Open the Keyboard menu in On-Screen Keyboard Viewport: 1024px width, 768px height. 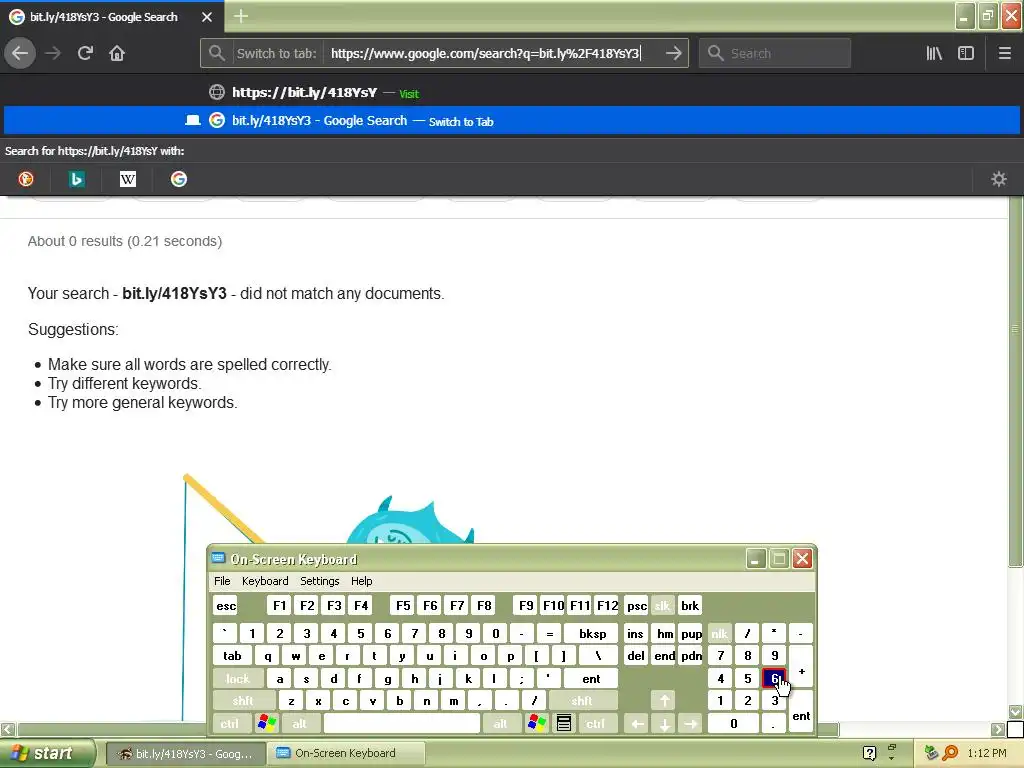(265, 581)
